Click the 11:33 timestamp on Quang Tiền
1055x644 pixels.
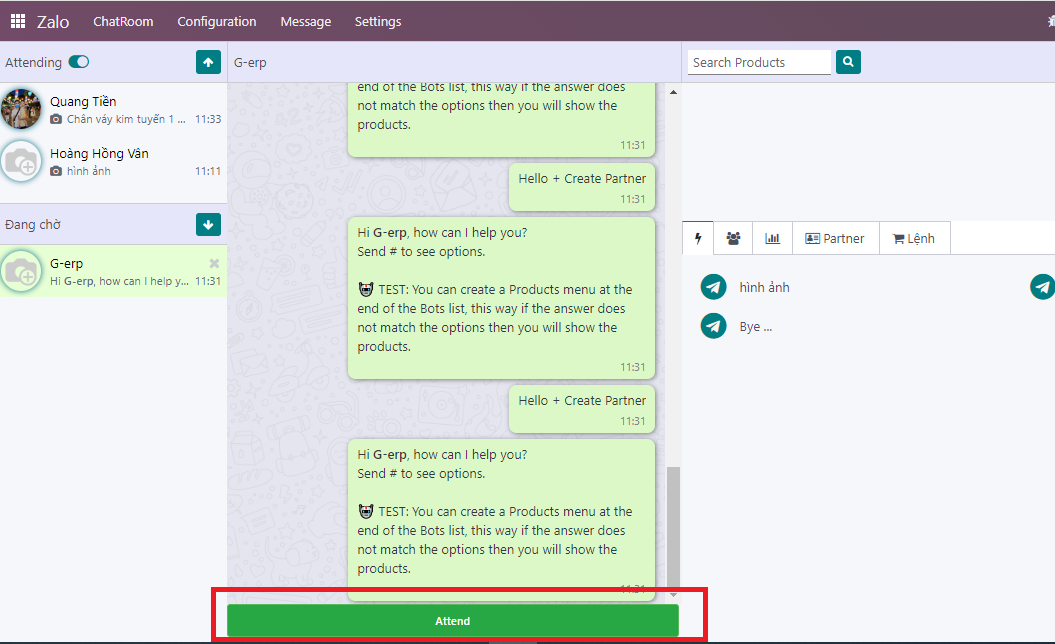click(208, 119)
